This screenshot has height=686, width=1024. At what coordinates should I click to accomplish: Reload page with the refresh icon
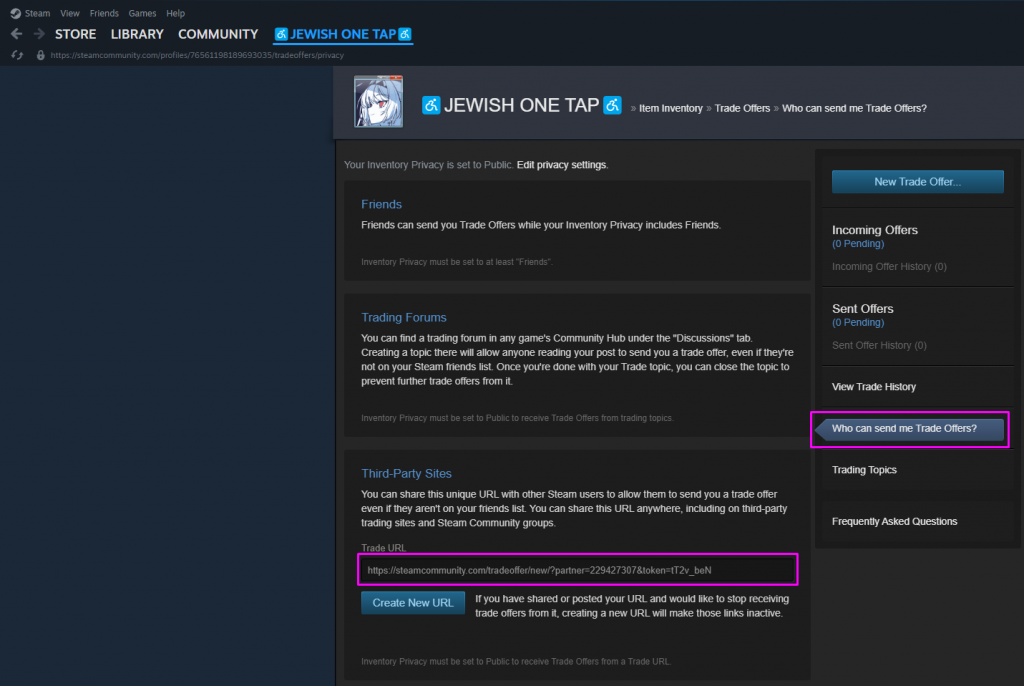[17, 55]
